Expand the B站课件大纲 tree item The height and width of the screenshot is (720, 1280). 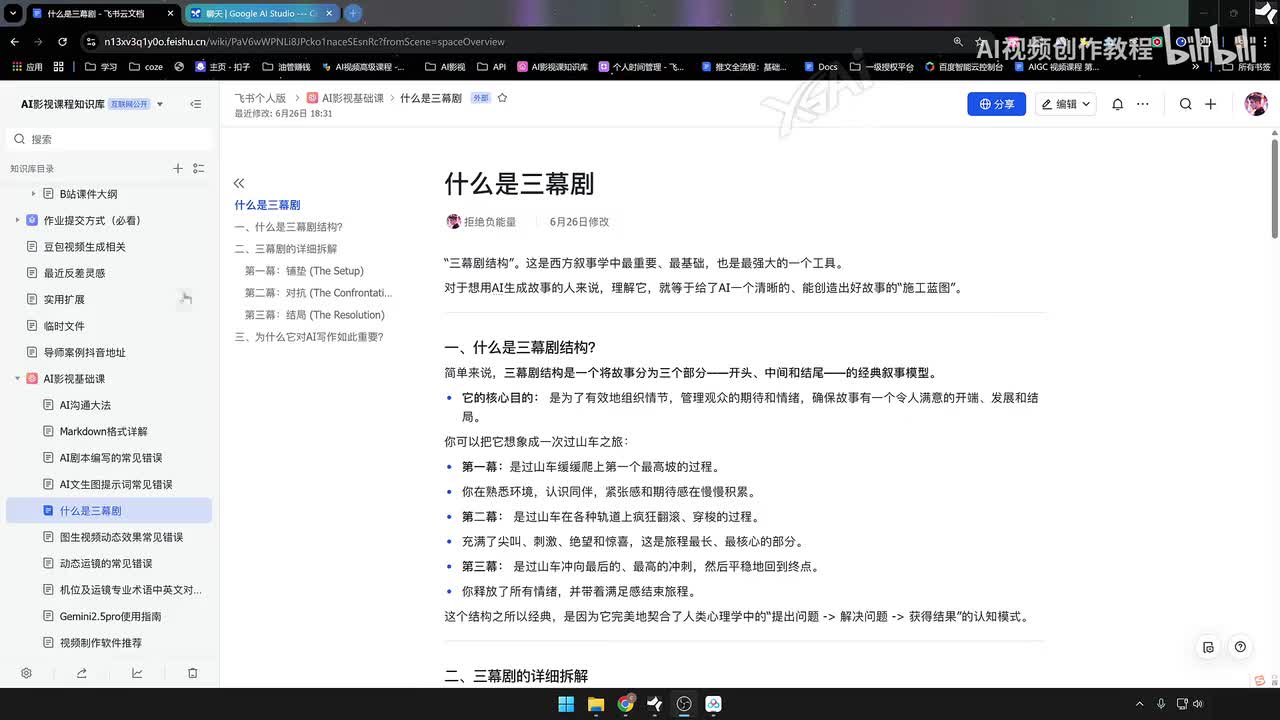[33, 194]
